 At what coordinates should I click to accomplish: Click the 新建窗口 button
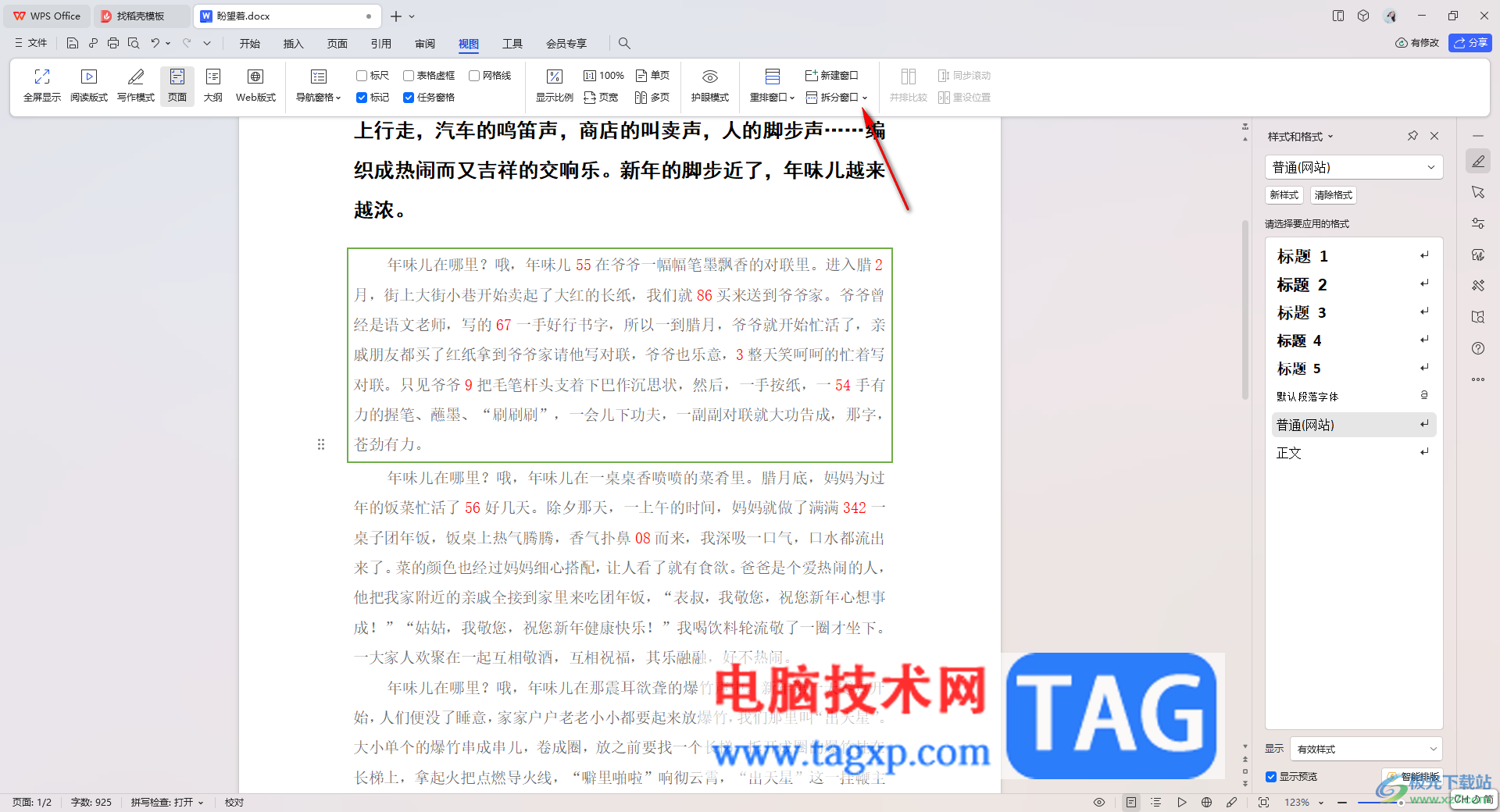pos(832,76)
